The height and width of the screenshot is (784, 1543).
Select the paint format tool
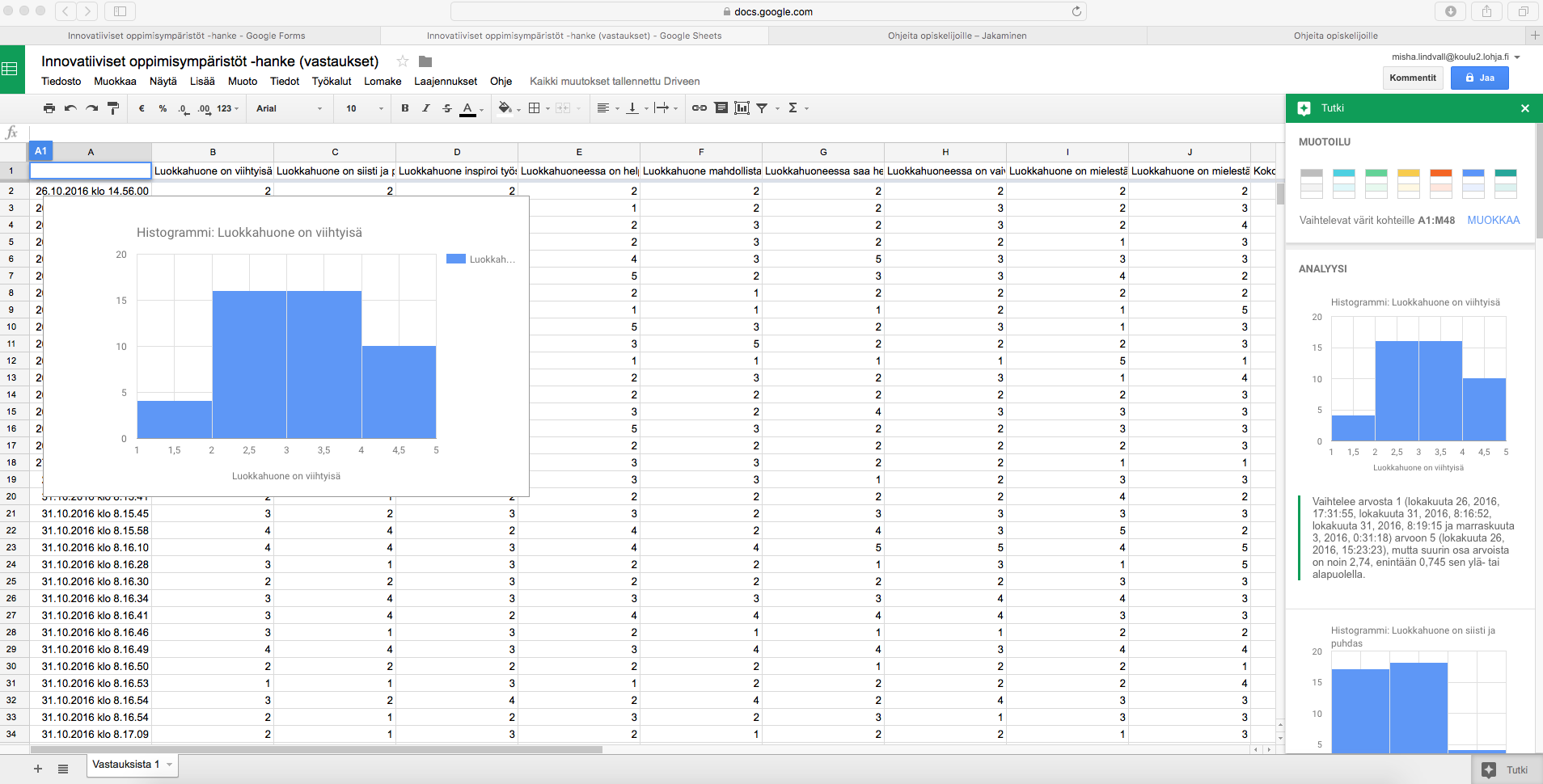(113, 108)
